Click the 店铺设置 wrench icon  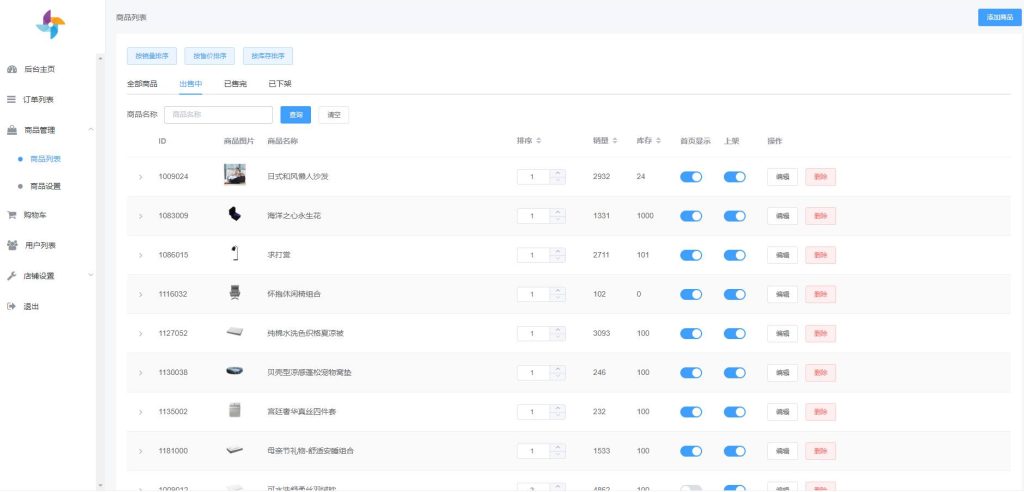coord(11,276)
